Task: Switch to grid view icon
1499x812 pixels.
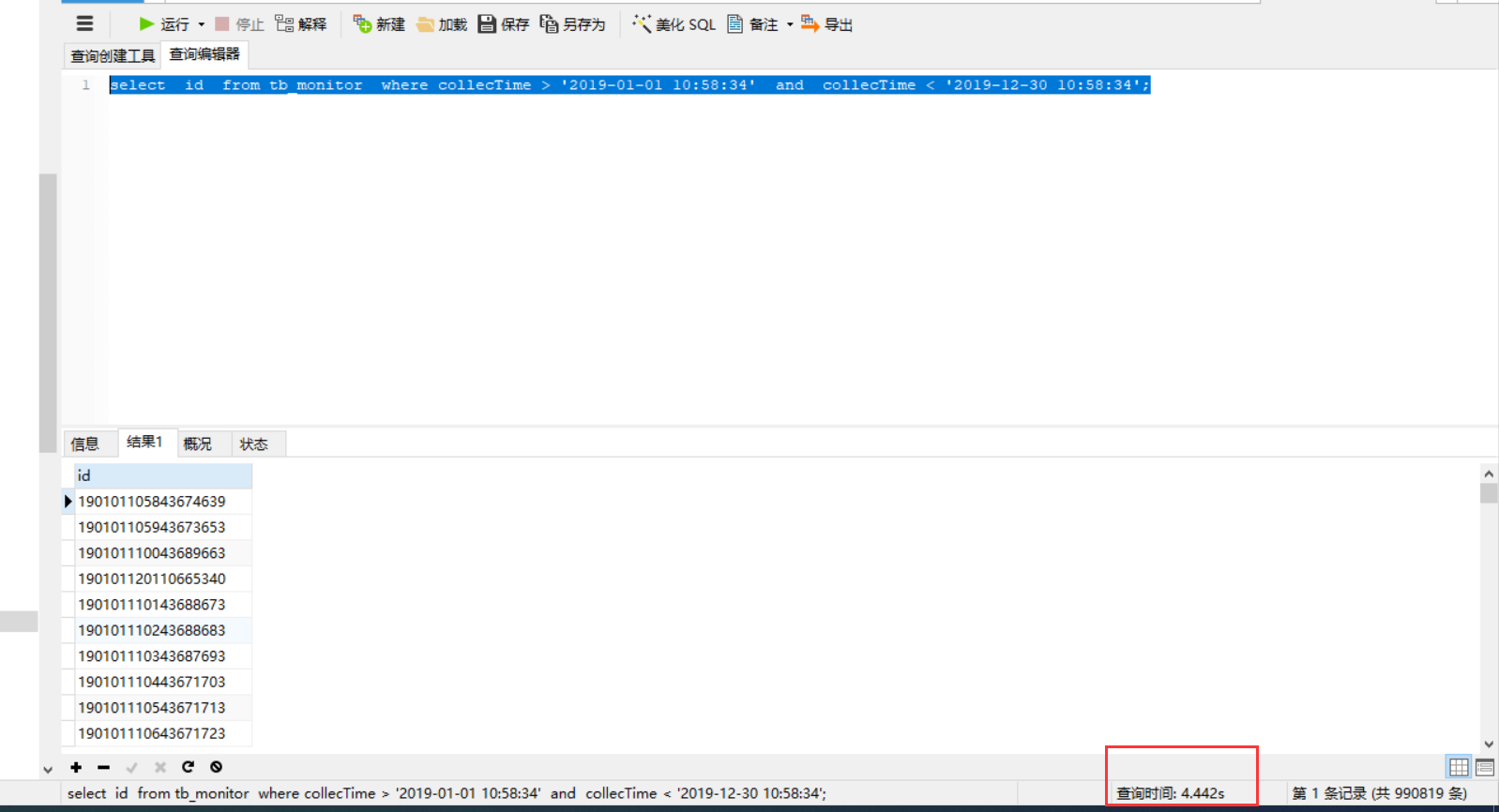Action: coord(1459,767)
